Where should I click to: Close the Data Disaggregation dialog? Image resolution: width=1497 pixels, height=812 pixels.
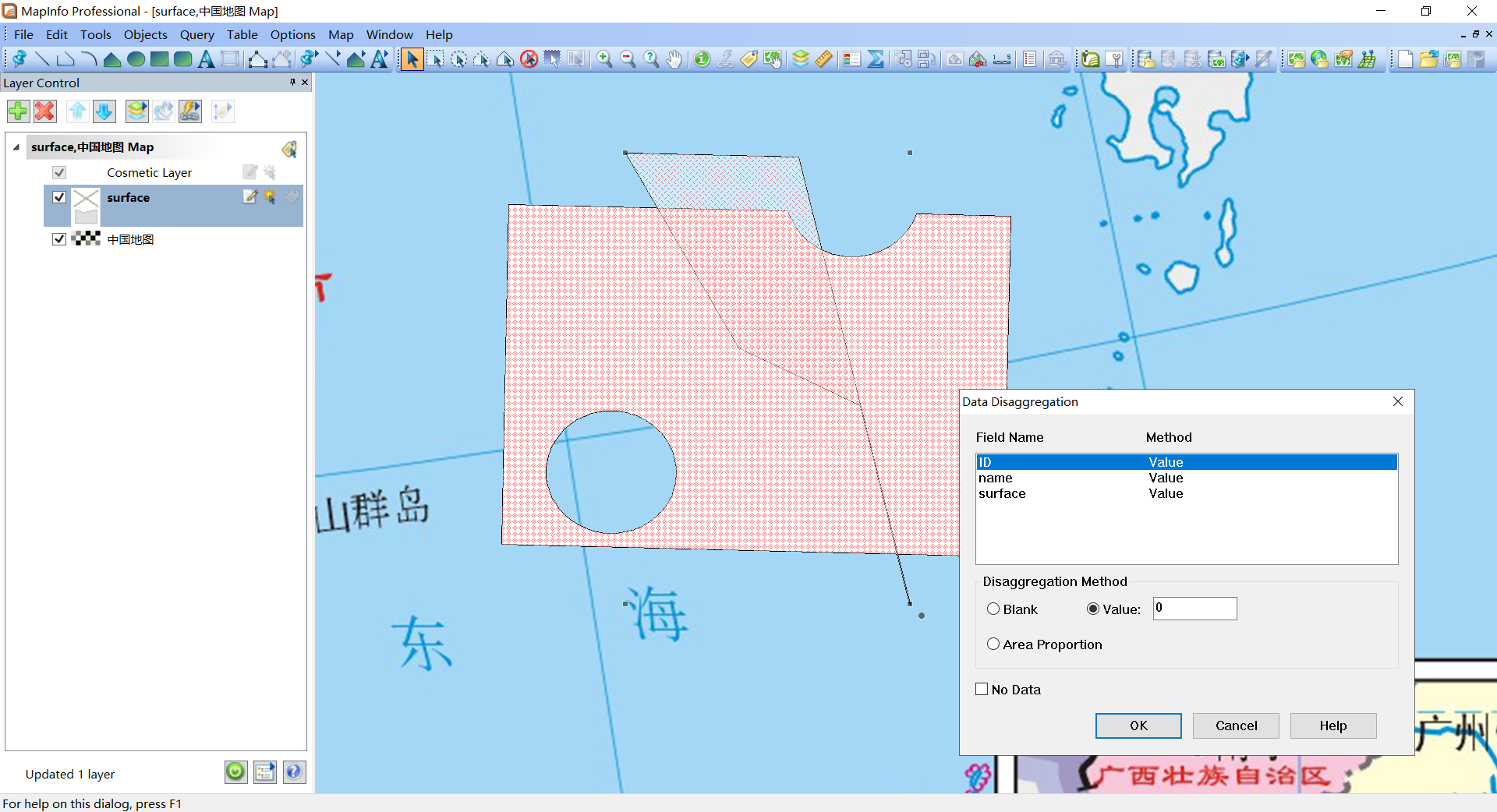pos(1398,401)
